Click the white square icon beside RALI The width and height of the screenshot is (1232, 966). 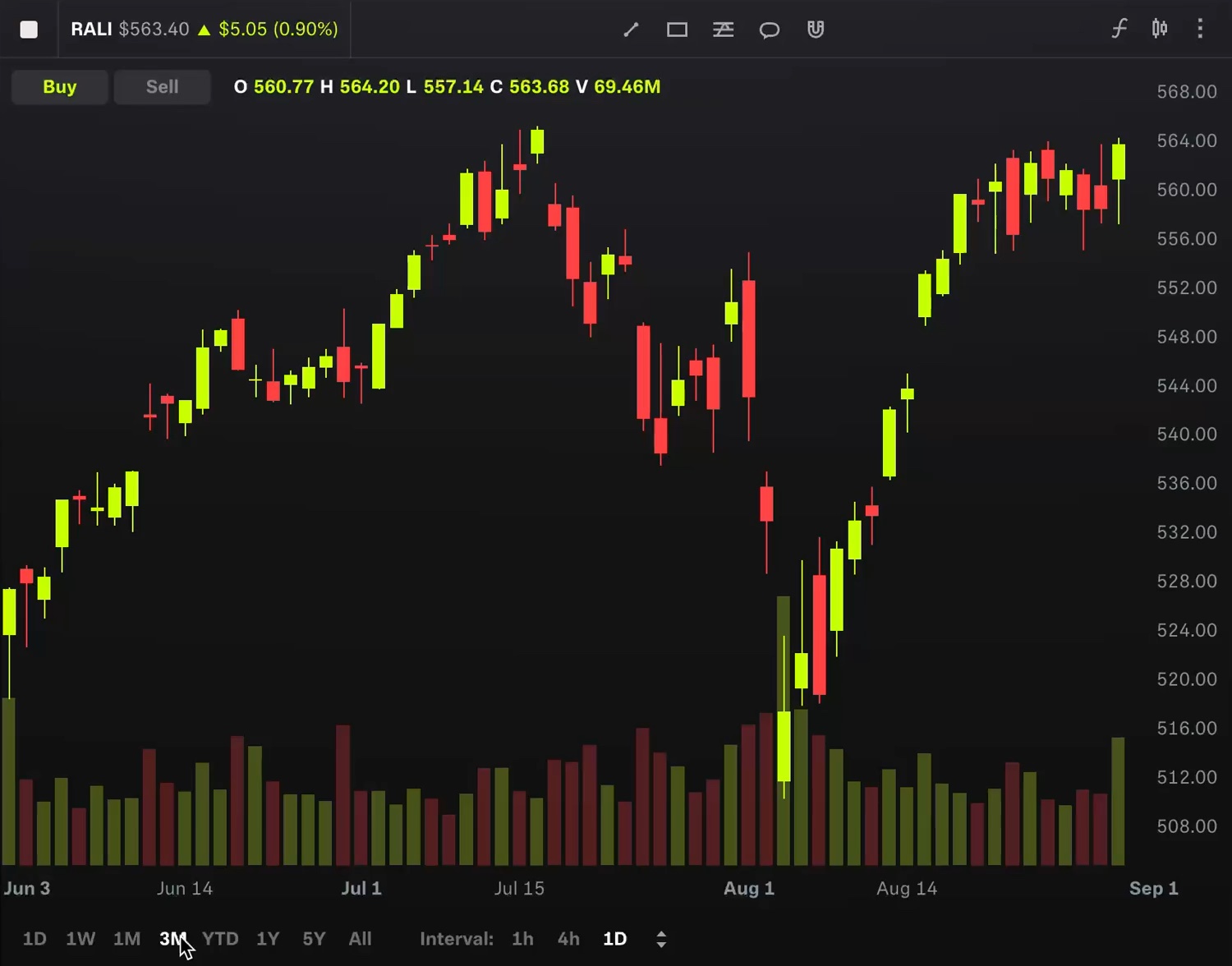click(x=29, y=29)
